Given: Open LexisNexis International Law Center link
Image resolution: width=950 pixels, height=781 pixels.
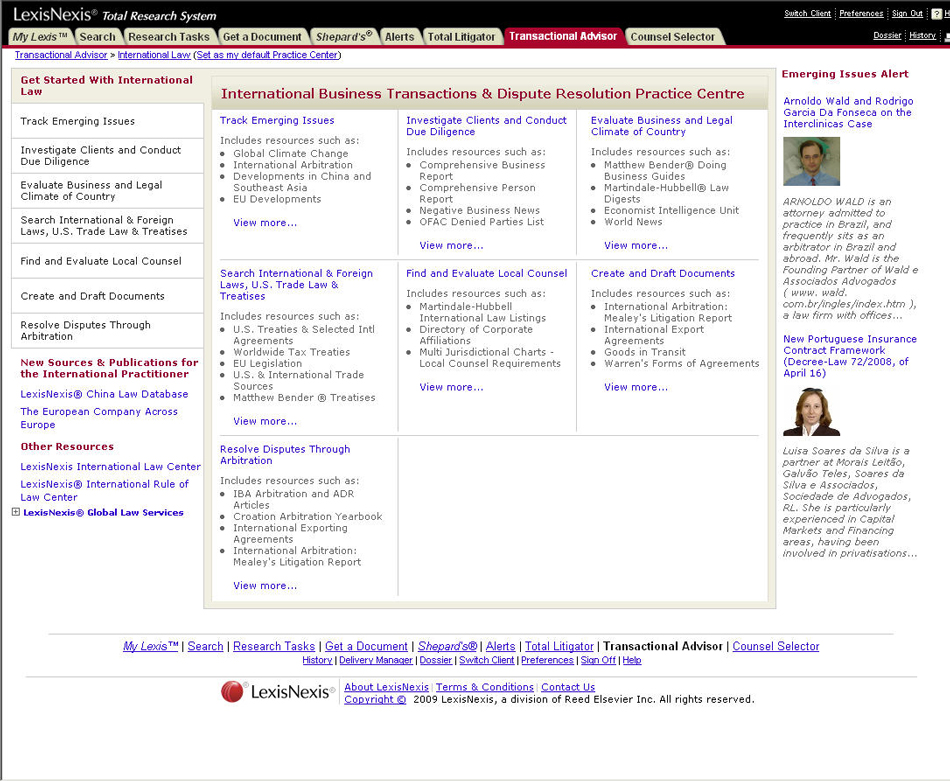Looking at the screenshot, I should click(110, 467).
